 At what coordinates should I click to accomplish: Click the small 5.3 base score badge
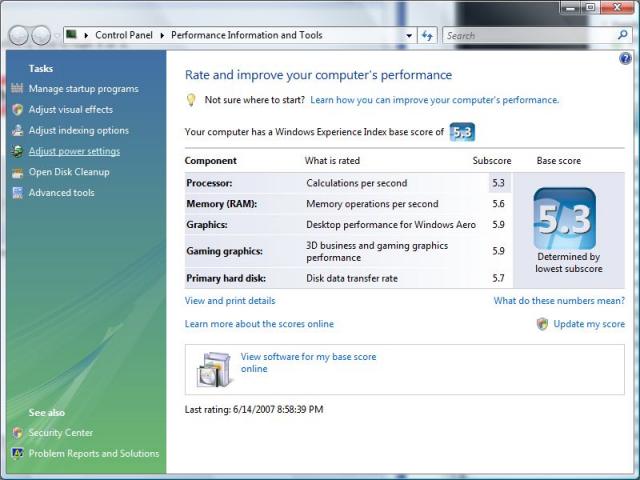coord(462,132)
